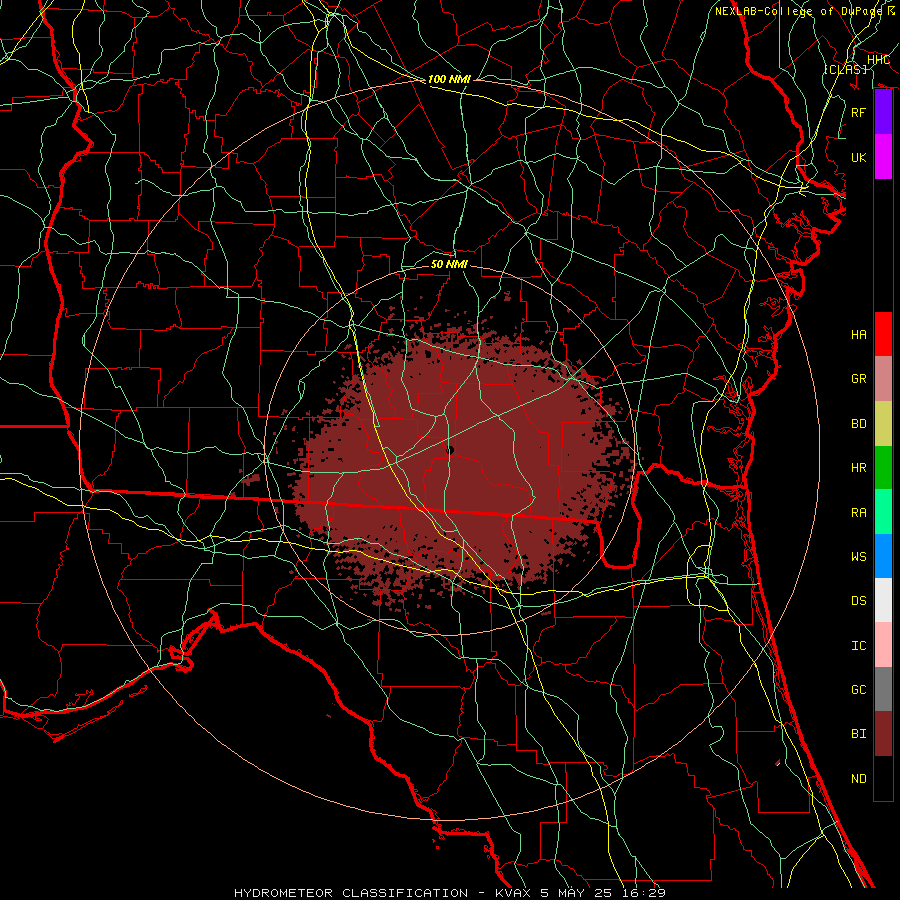The image size is (900, 900).
Task: Click the BI brown legend swatch
Action: 883,734
